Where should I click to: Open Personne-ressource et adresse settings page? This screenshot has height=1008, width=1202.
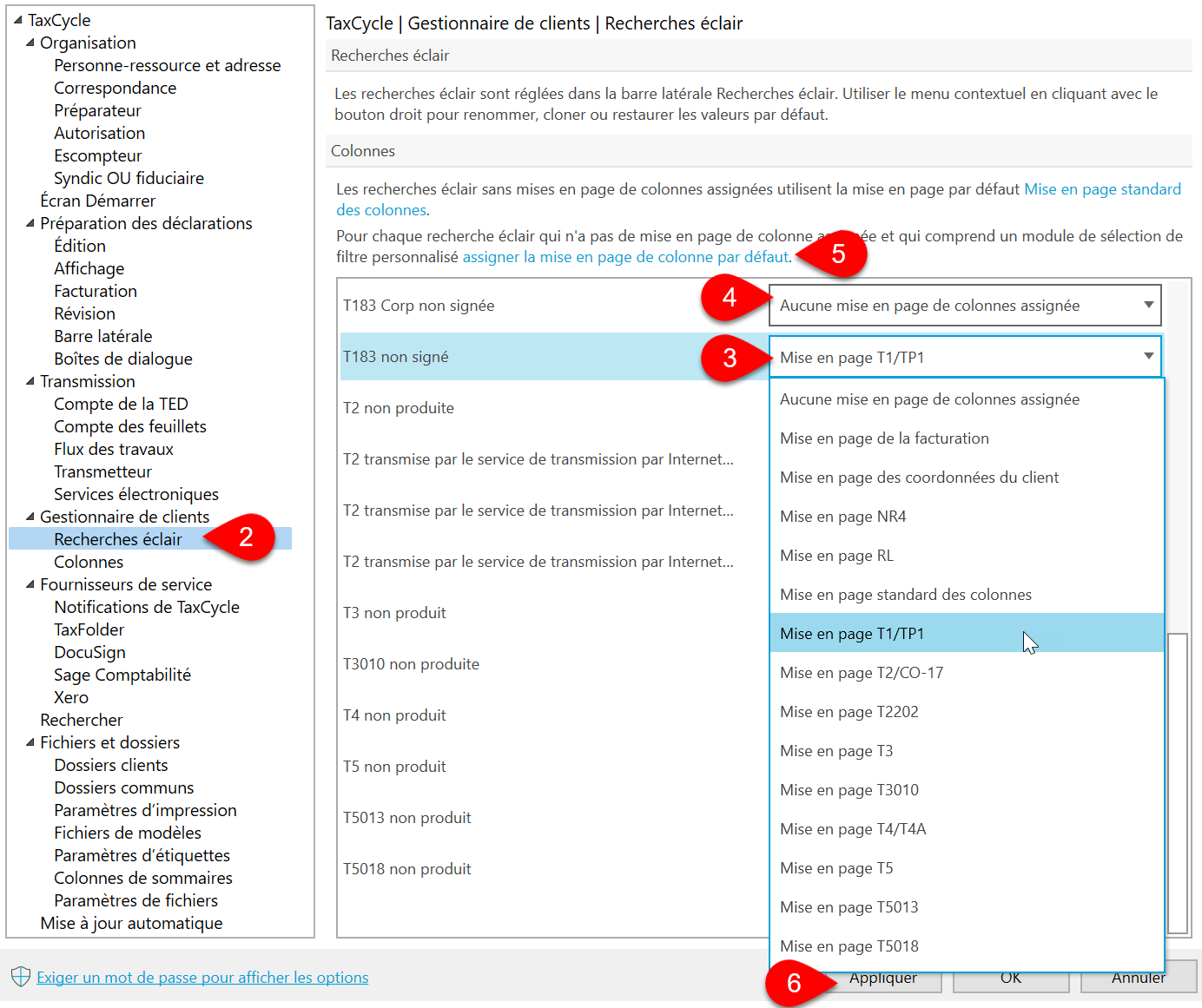(x=167, y=65)
